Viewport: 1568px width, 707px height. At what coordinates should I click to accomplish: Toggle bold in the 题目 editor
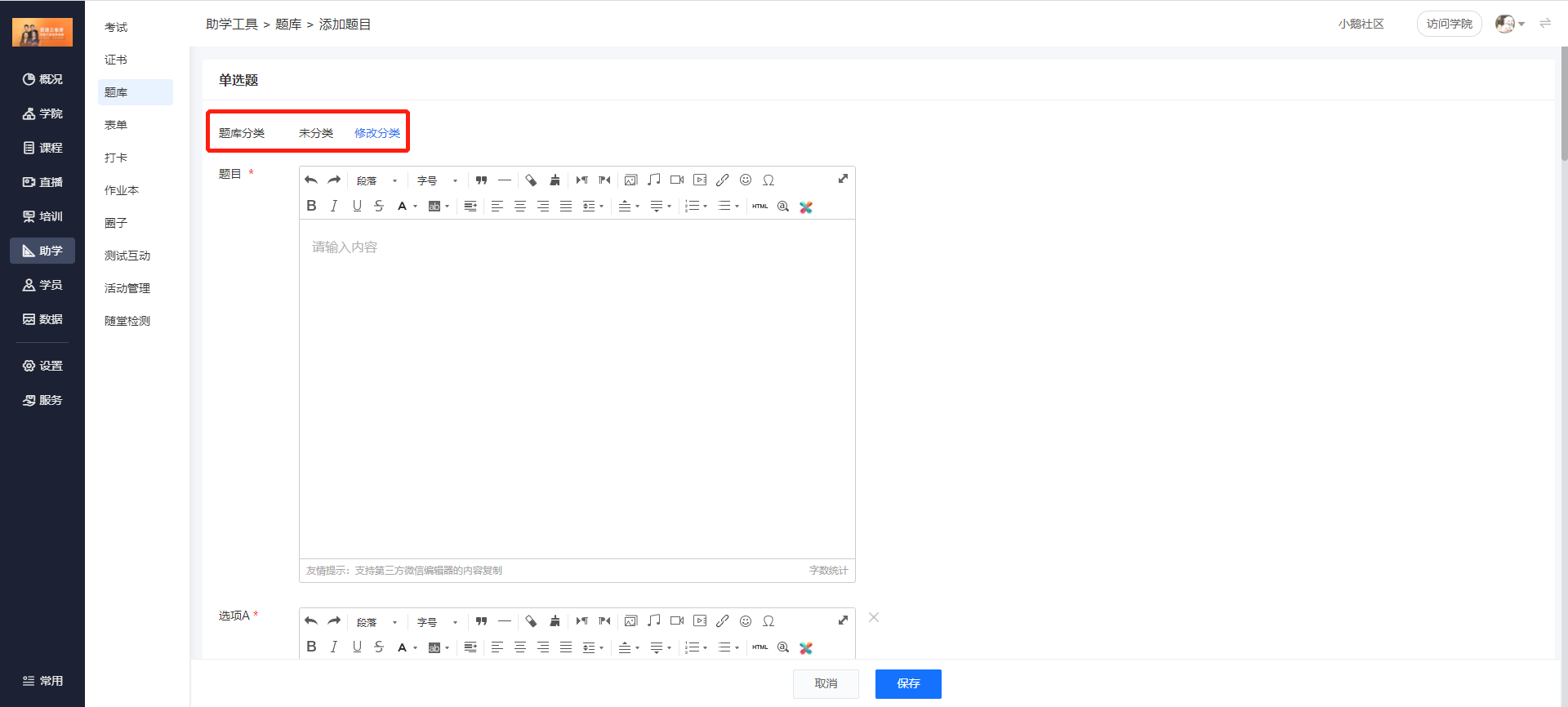(x=311, y=207)
